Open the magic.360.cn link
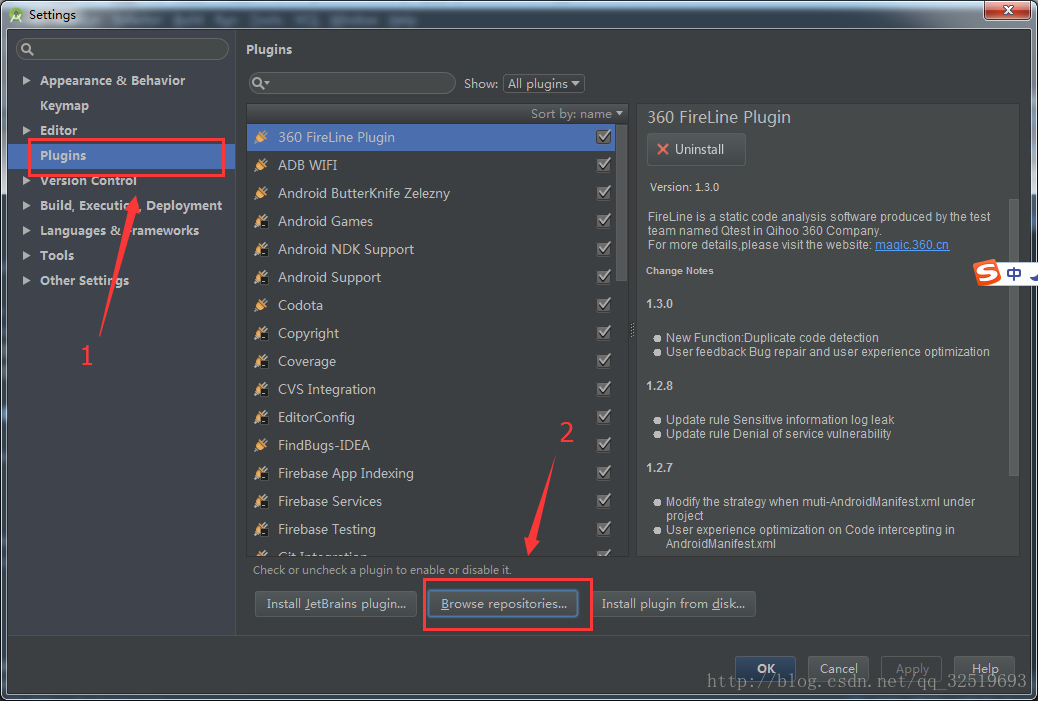The width and height of the screenshot is (1038, 701). pyautogui.click(x=912, y=245)
